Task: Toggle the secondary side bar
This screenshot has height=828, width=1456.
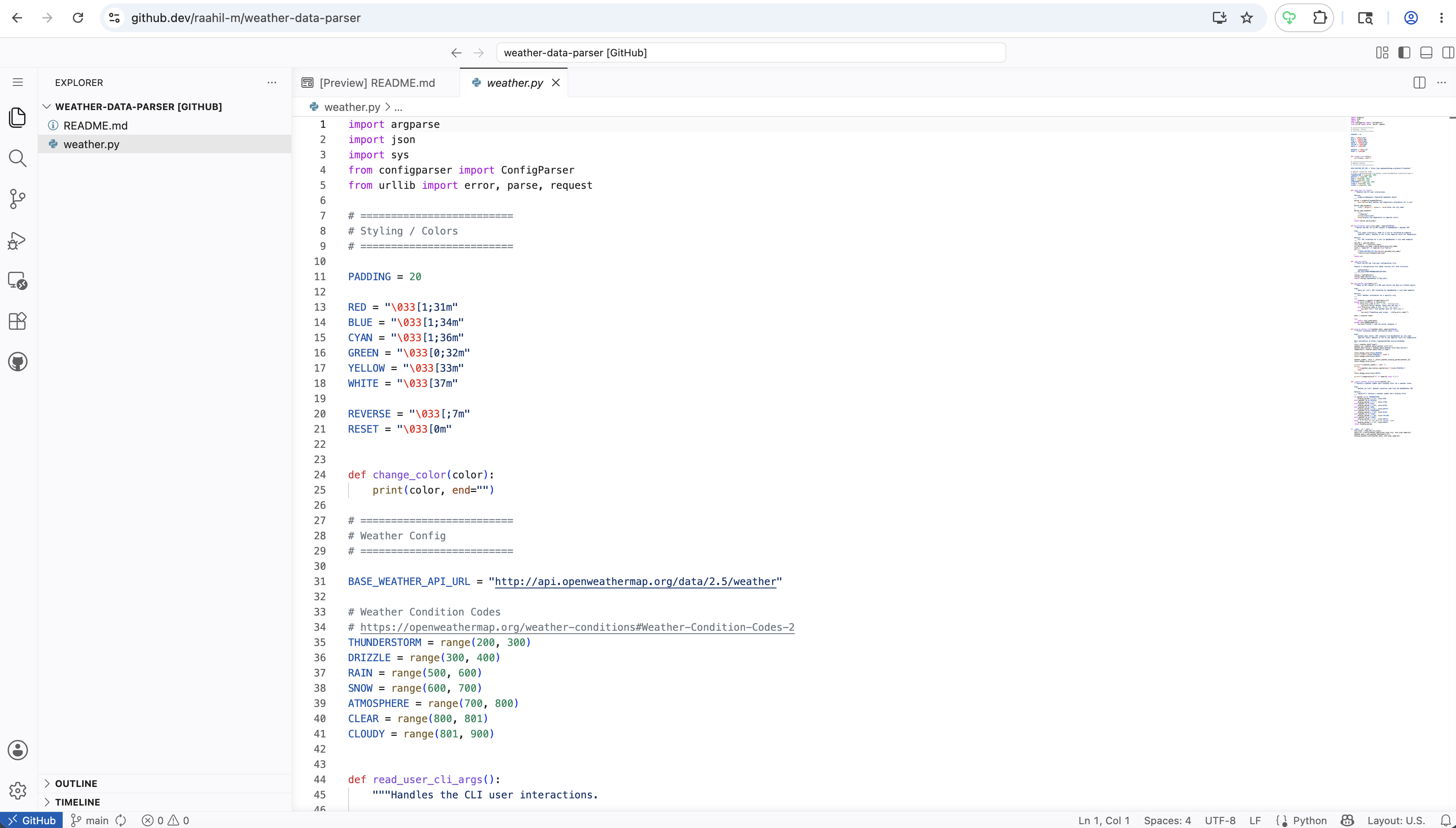Action: pos(1448,53)
